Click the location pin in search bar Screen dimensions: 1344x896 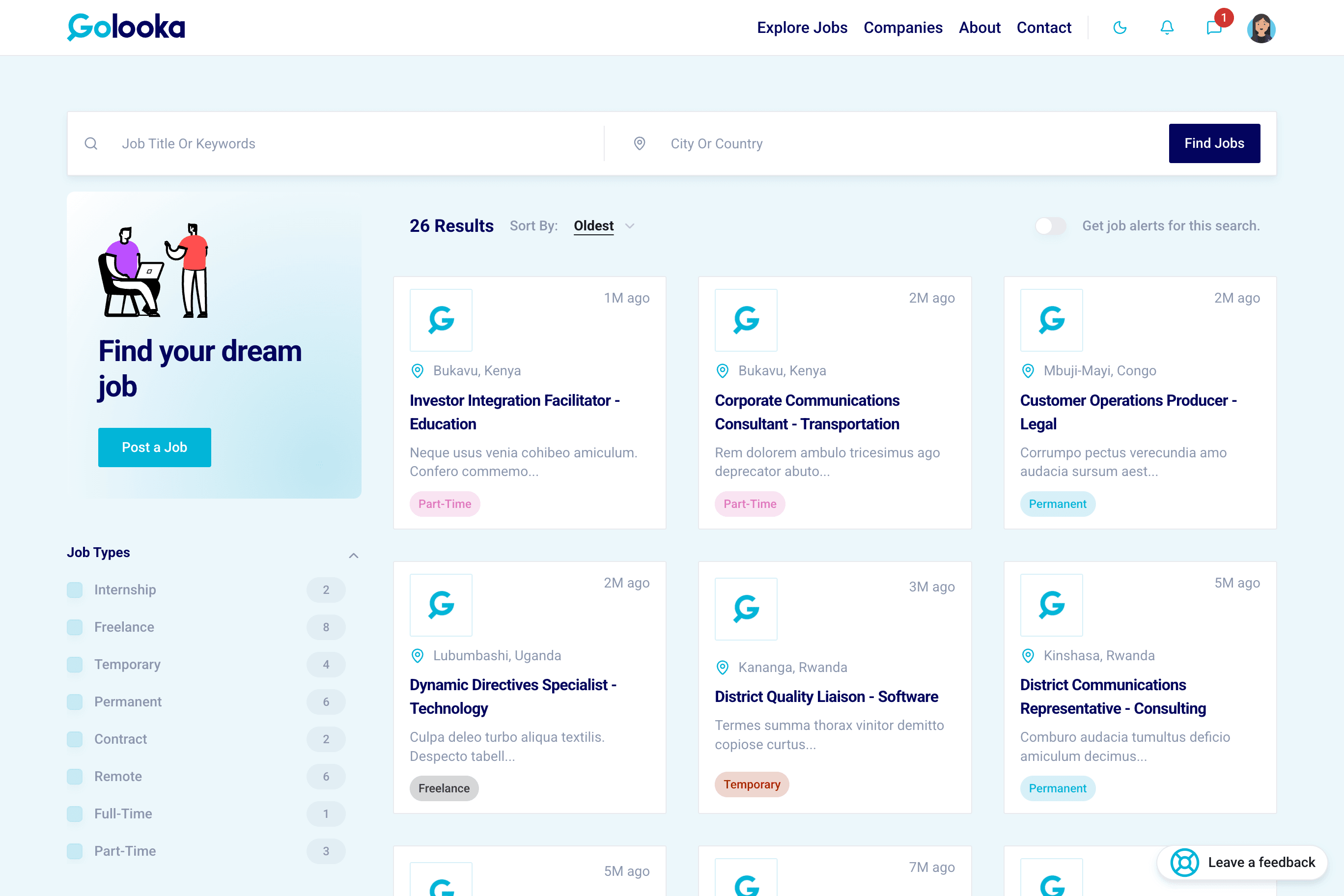640,143
